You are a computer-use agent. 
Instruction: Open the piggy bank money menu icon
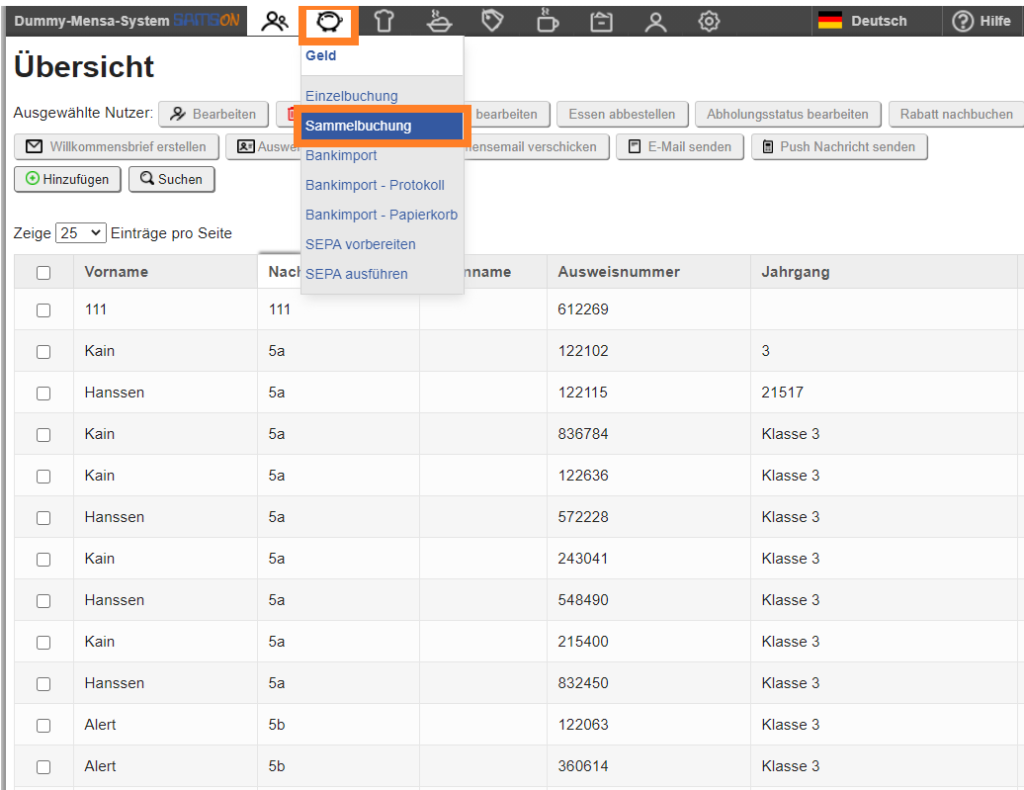pyautogui.click(x=329, y=22)
